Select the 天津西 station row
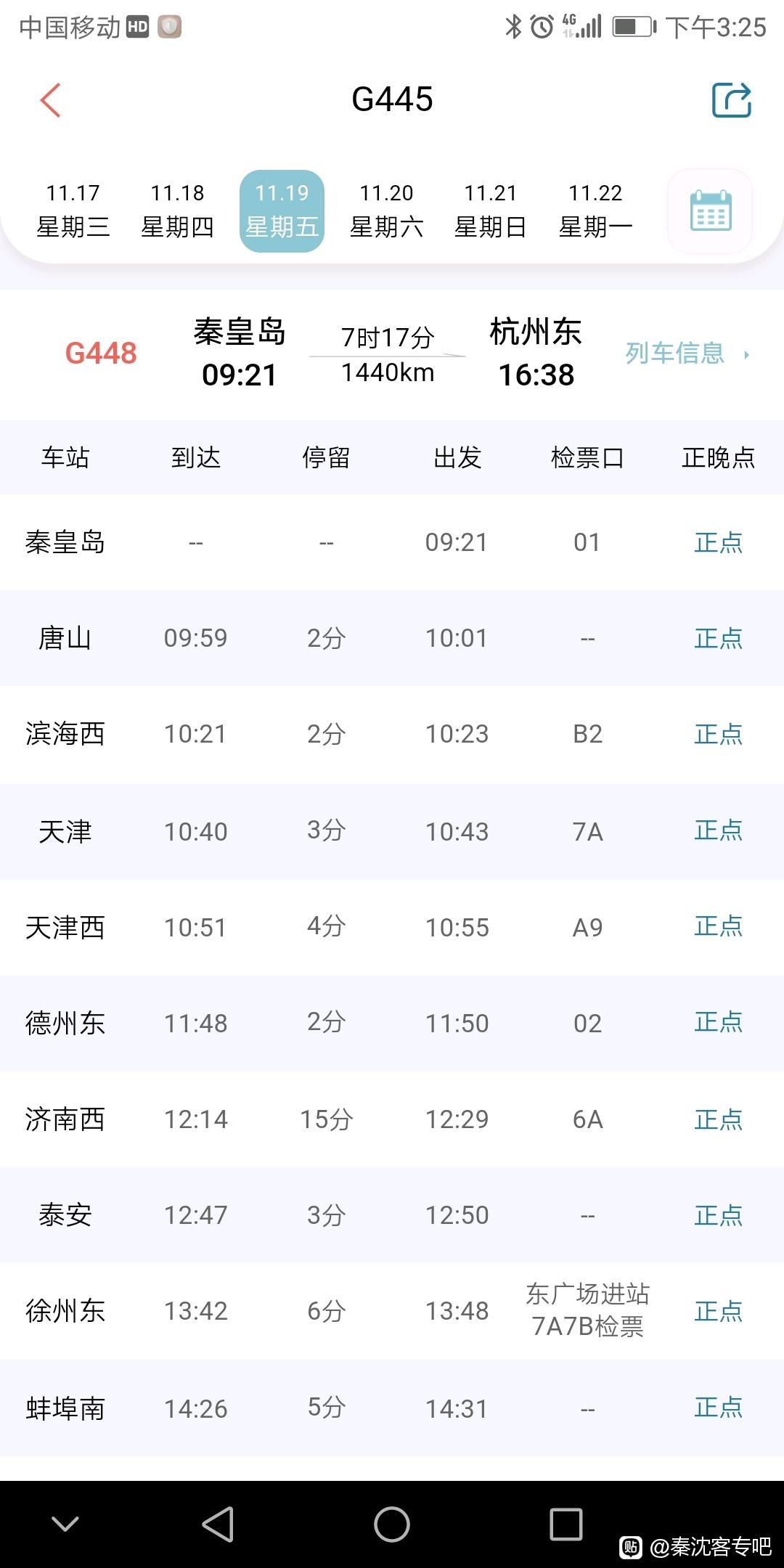Screen dimensions: 784x1568 [x=392, y=927]
